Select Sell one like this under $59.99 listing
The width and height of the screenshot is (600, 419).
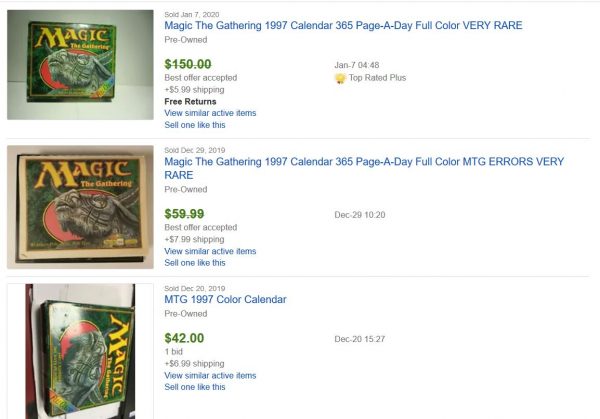pyautogui.click(x=195, y=263)
